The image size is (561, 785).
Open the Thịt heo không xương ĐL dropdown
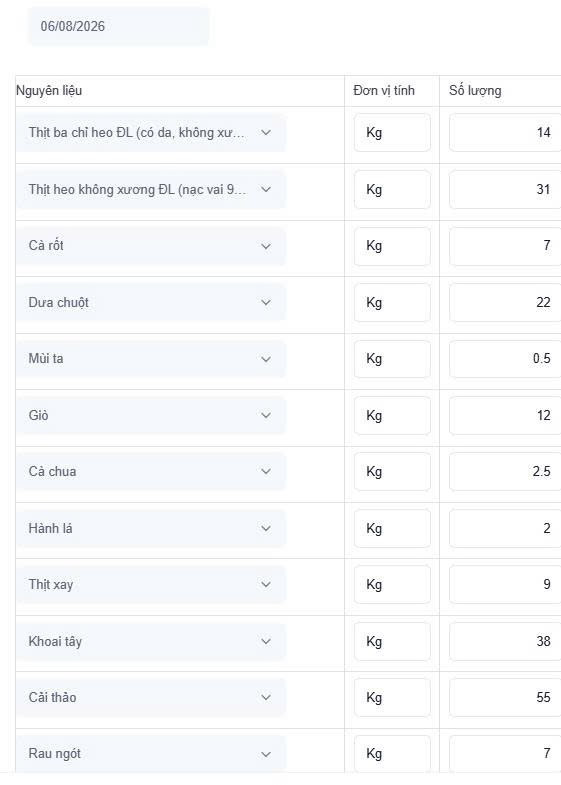pyautogui.click(x=151, y=189)
